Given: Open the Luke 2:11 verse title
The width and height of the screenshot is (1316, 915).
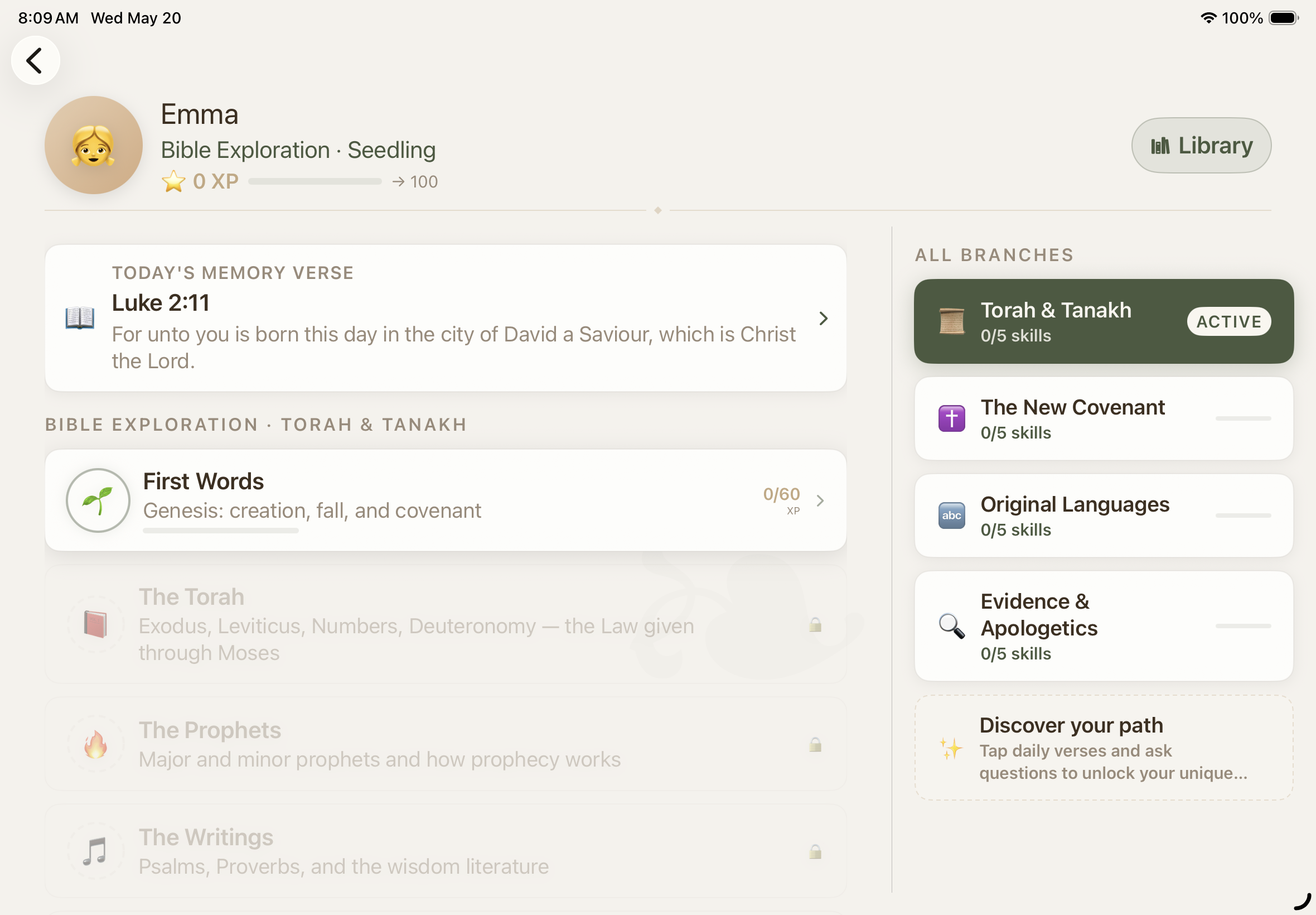Looking at the screenshot, I should coord(161,303).
